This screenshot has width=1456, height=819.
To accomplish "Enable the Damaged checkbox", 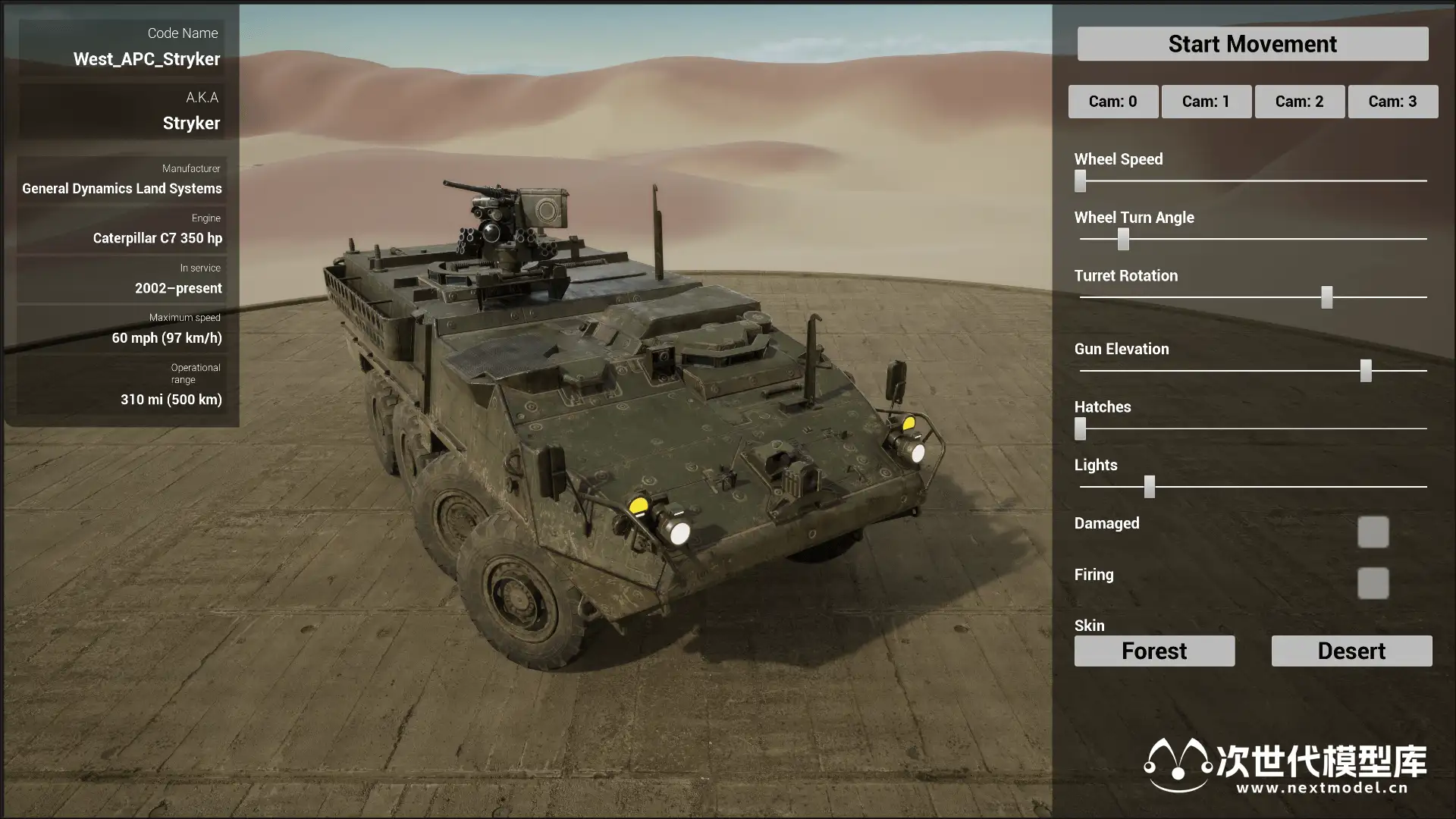I will 1373,532.
